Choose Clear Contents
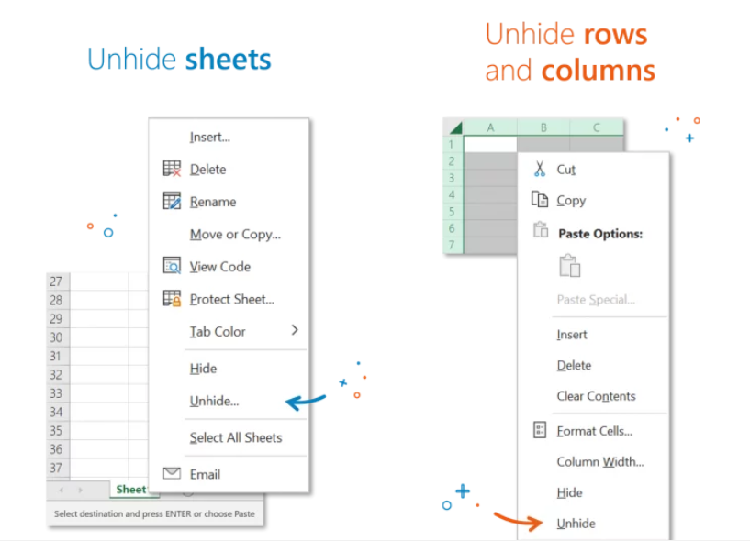 point(596,396)
